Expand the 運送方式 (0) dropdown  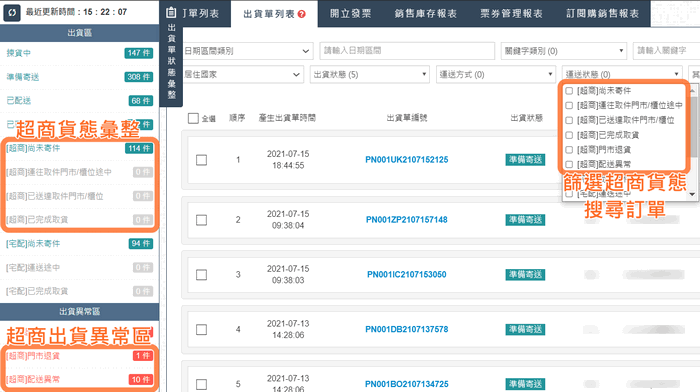[496, 75]
